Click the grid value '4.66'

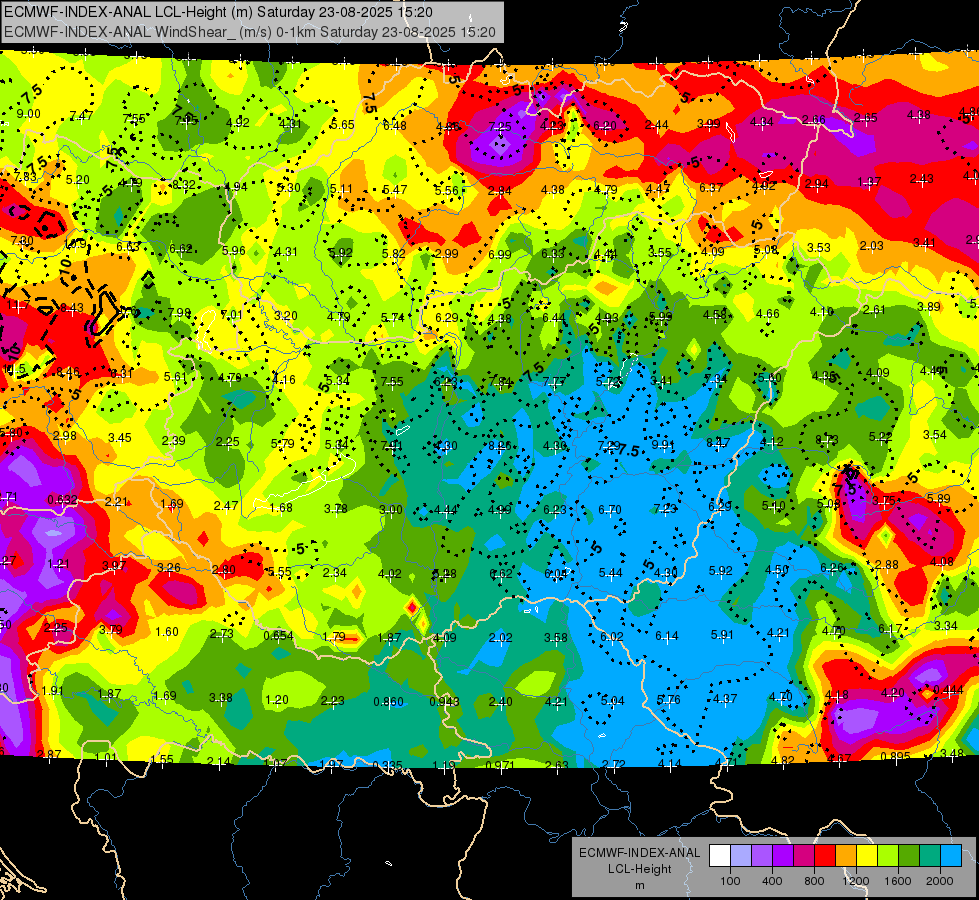[x=767, y=314]
